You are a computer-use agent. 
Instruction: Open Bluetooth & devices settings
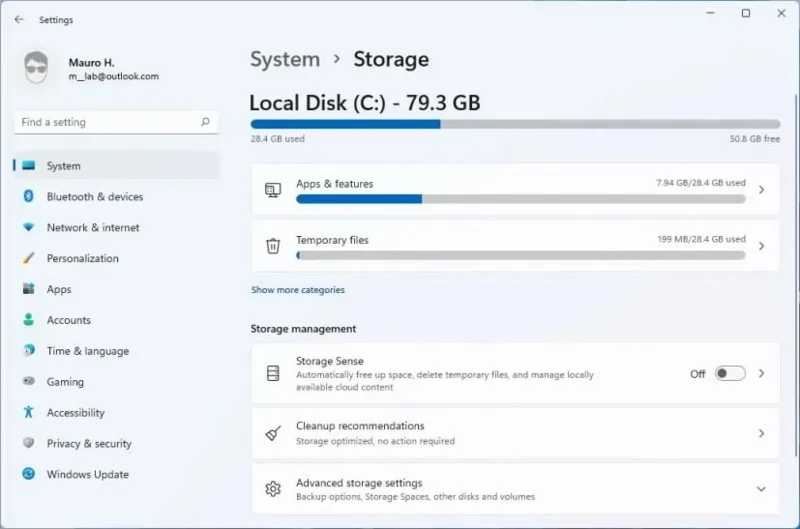pos(117,196)
